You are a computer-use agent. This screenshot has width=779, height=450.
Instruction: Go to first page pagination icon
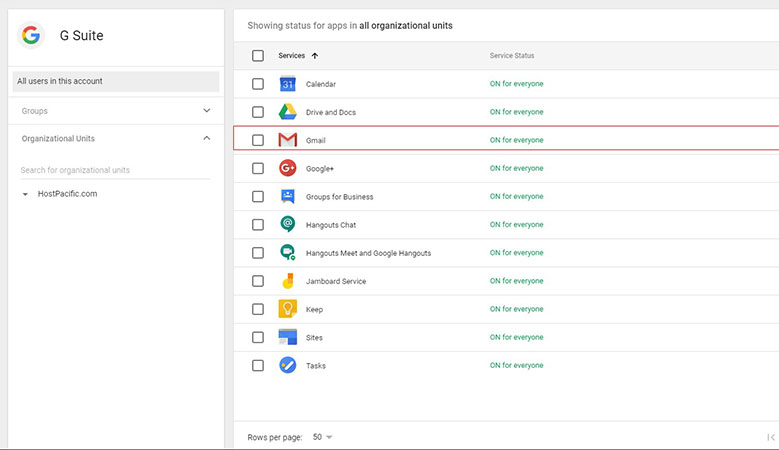click(x=771, y=437)
